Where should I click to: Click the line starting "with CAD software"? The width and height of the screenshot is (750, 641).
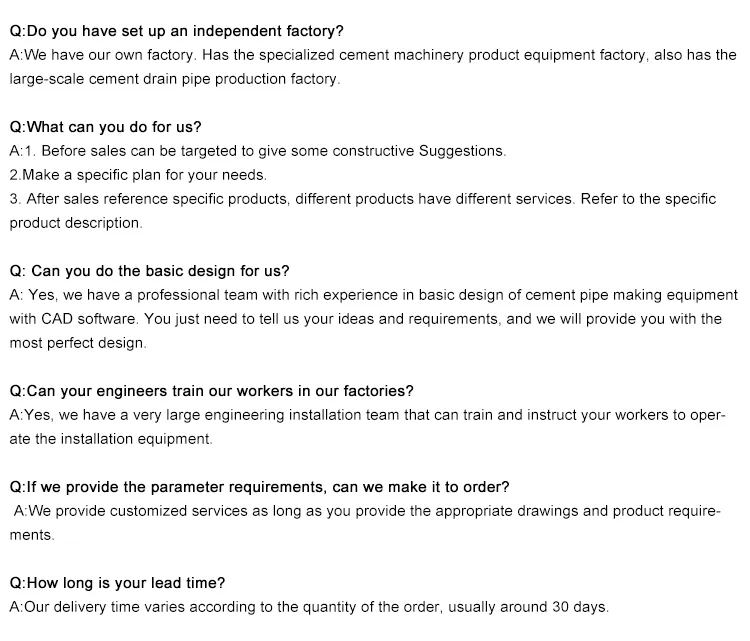[x=365, y=319]
